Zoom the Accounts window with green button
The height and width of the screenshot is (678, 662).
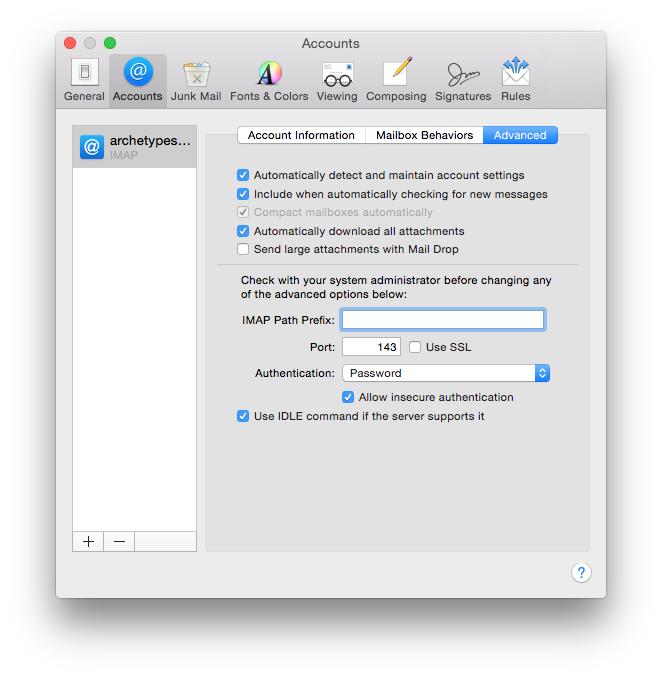(110, 43)
